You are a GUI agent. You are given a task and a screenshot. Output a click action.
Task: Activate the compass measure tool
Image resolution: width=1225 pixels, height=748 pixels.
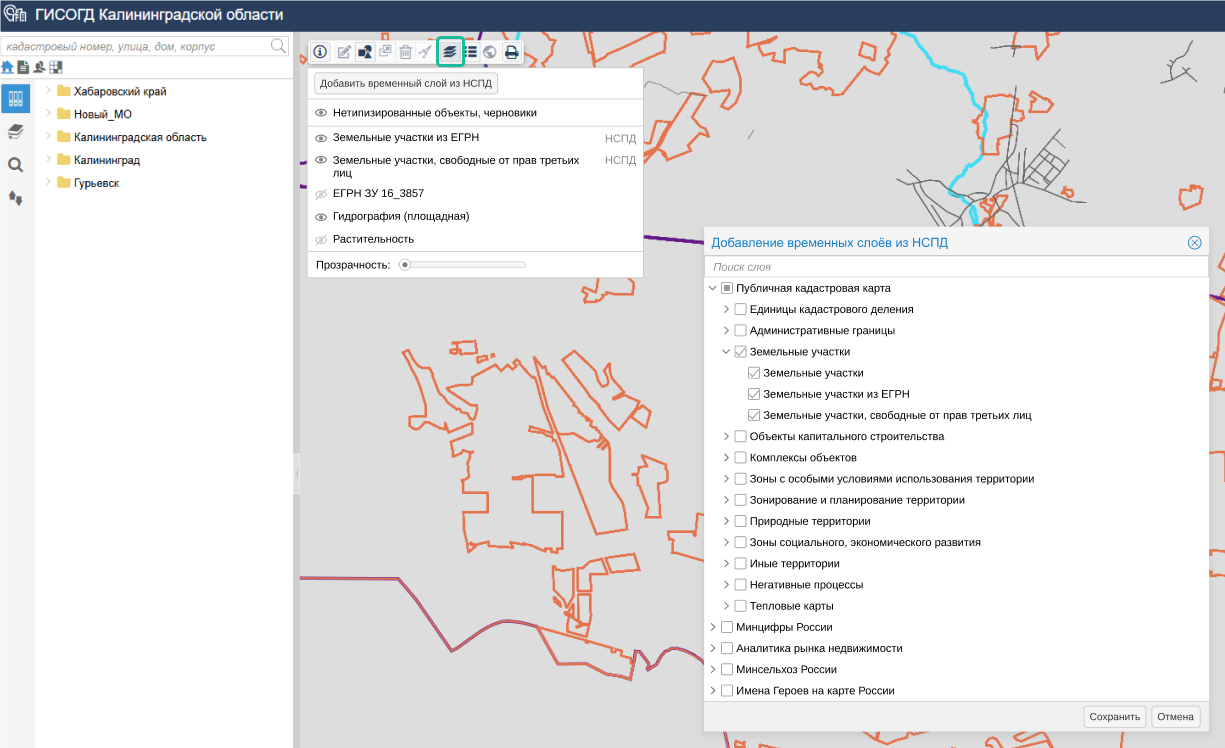click(425, 52)
